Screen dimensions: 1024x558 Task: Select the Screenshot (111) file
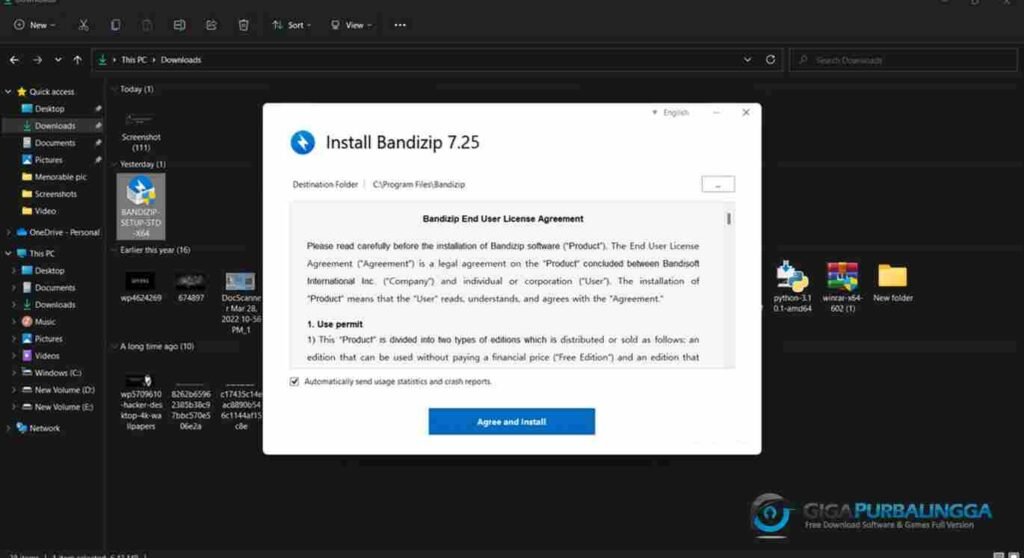141,131
